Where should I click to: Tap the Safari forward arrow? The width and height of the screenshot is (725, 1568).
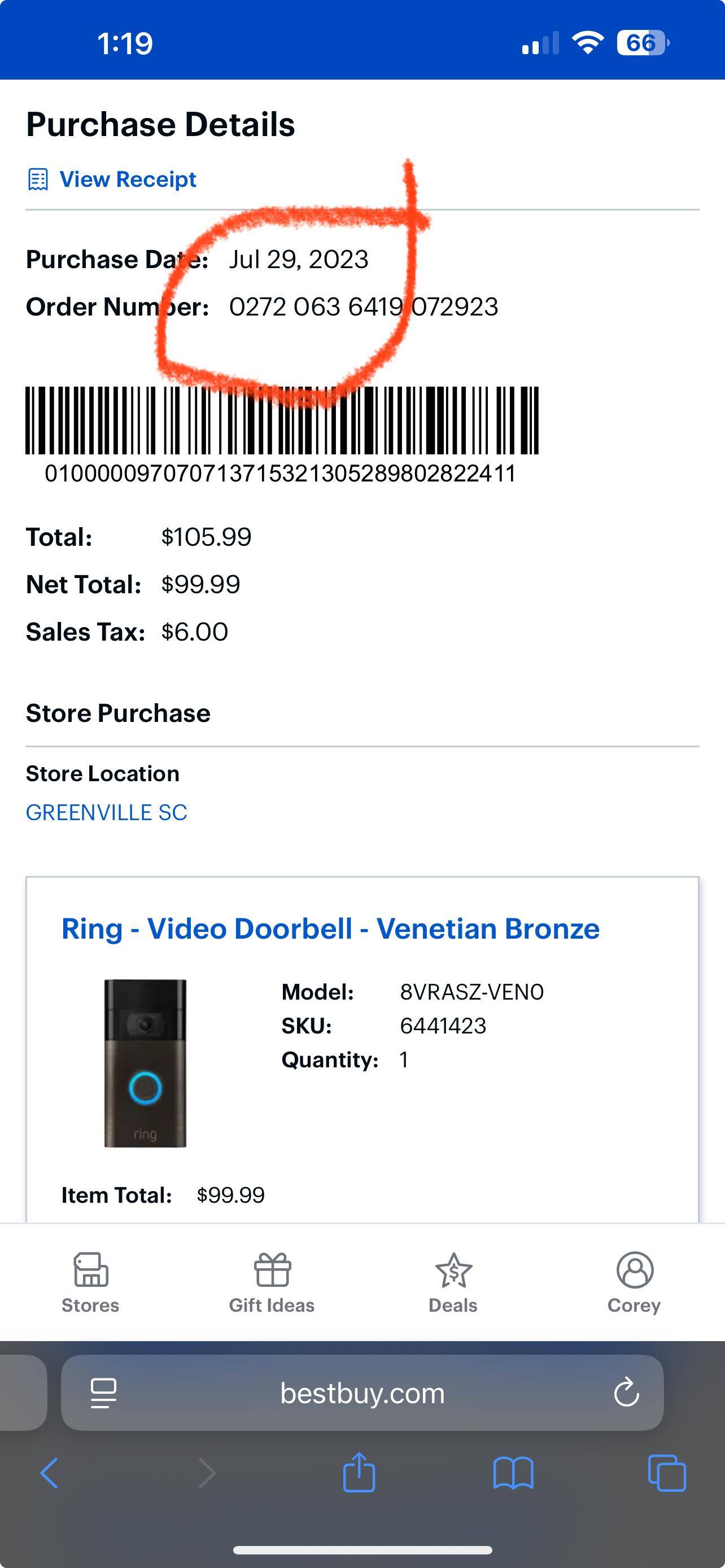coord(207,1473)
